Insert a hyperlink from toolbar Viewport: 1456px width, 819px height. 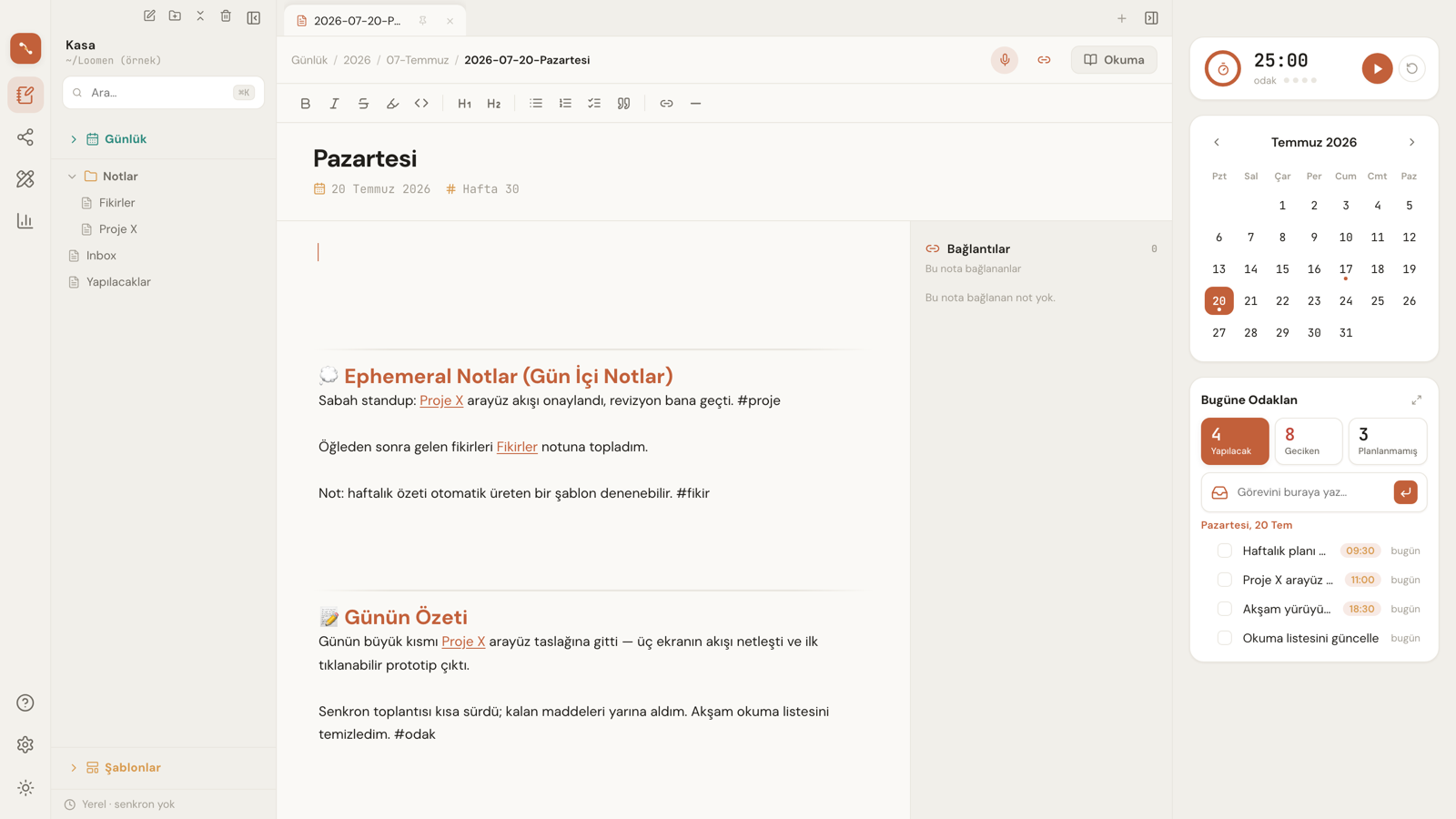(x=666, y=104)
